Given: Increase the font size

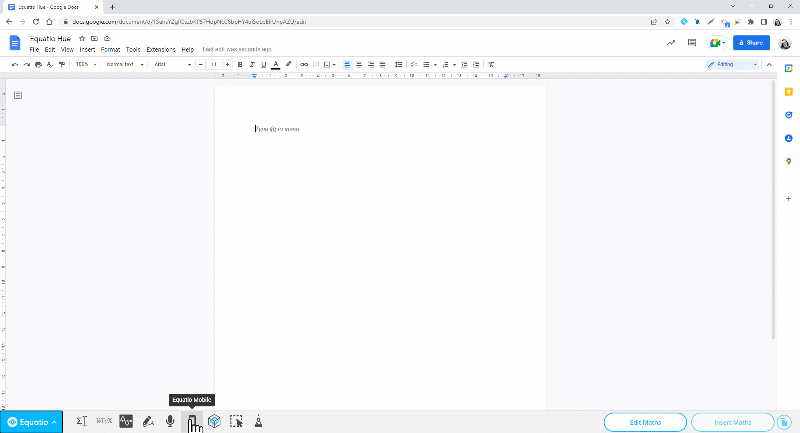Looking at the screenshot, I should pyautogui.click(x=227, y=64).
